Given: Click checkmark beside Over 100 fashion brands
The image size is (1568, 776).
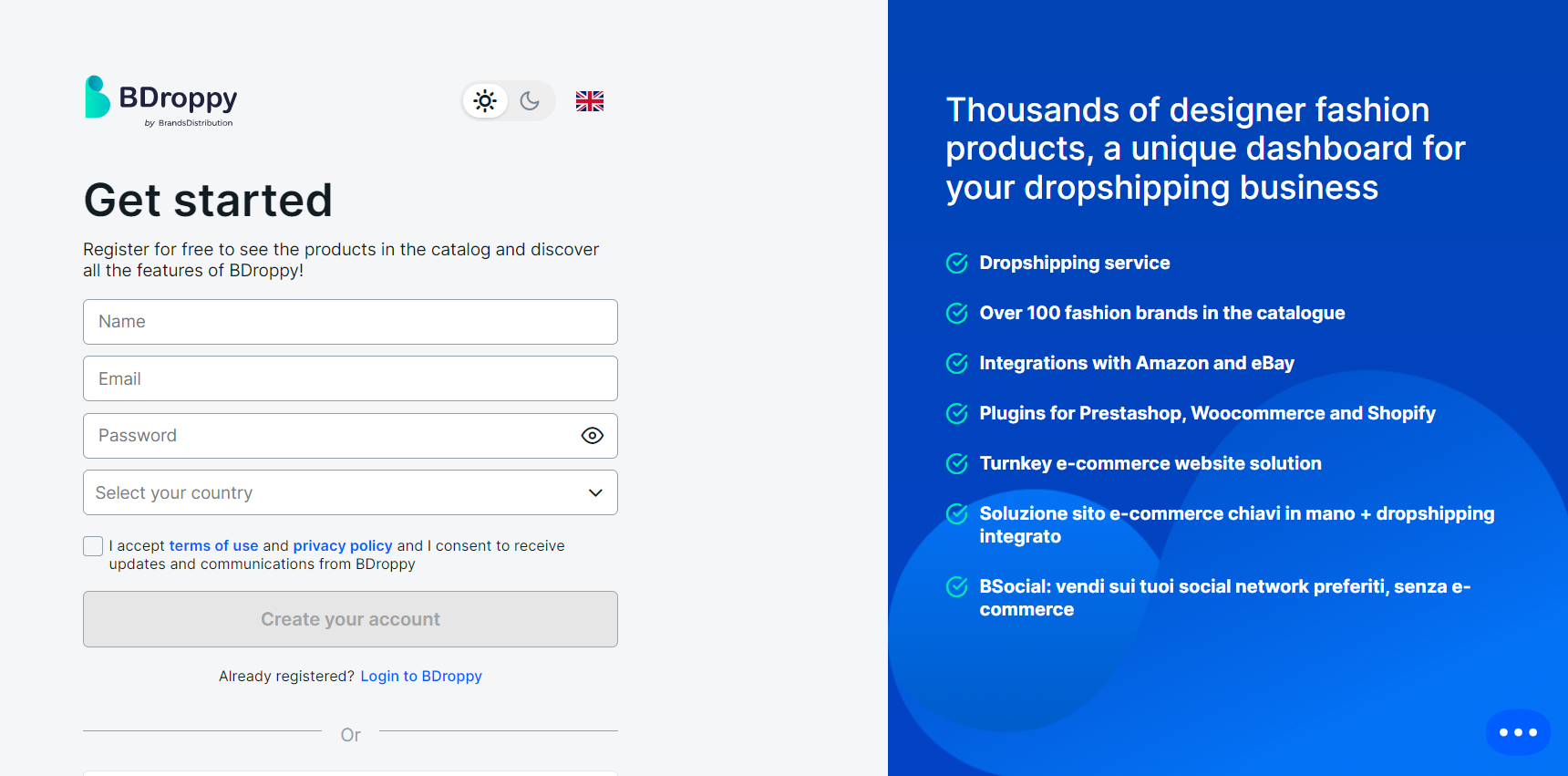Looking at the screenshot, I should point(957,314).
